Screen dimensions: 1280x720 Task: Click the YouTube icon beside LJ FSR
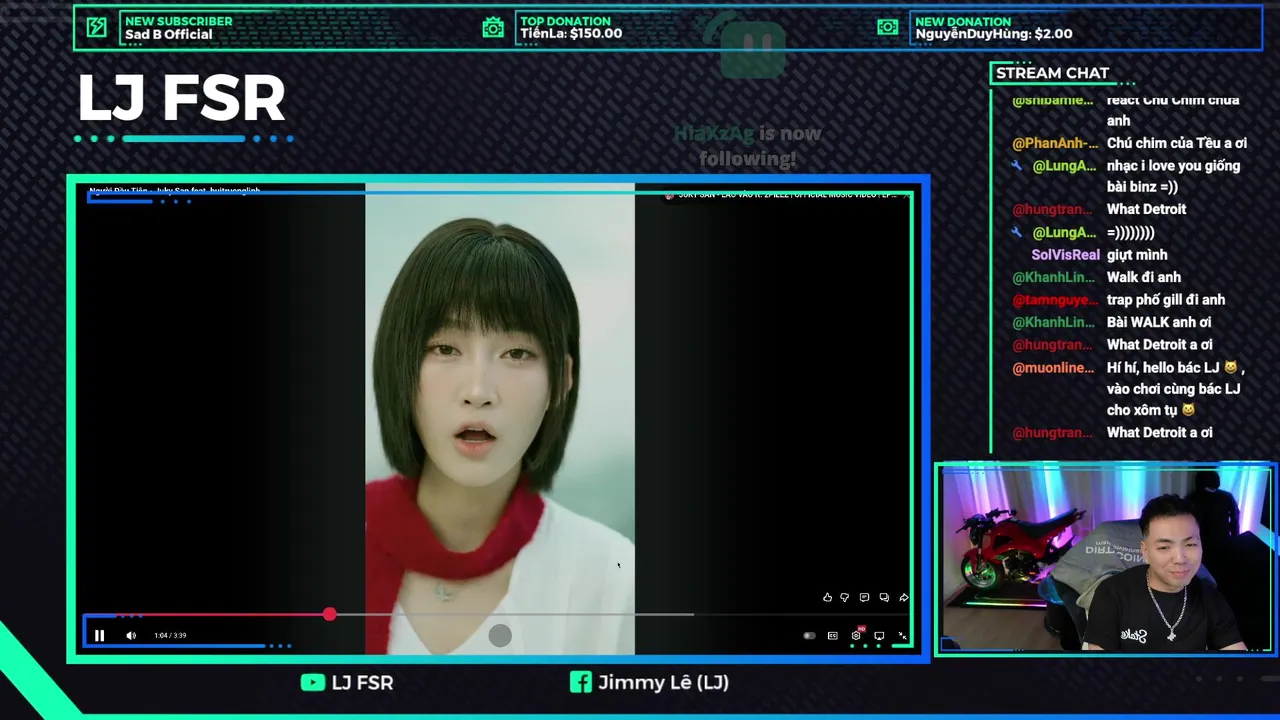[x=313, y=682]
